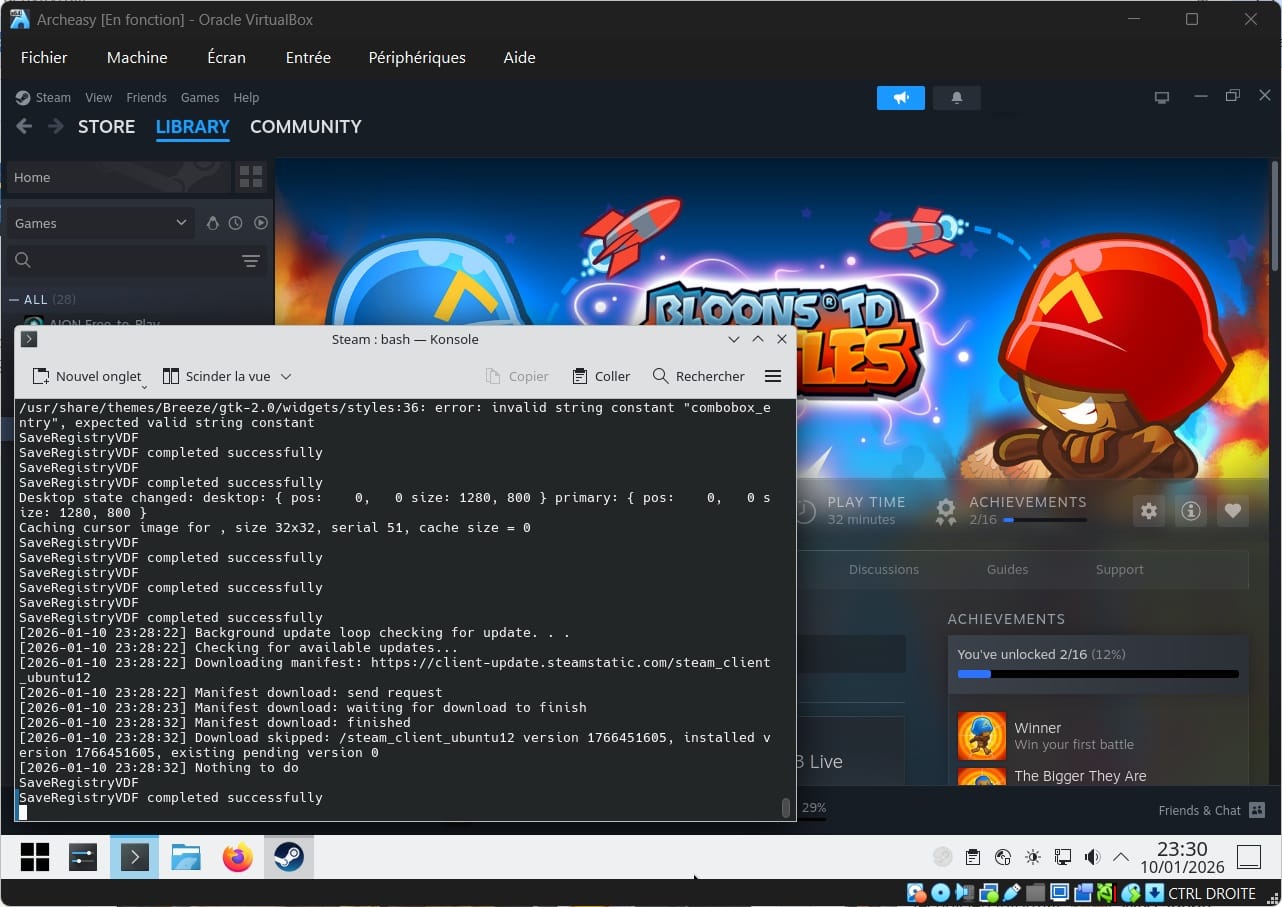Click the Rechercher magnifier in Konsole toolbar

[x=660, y=376]
